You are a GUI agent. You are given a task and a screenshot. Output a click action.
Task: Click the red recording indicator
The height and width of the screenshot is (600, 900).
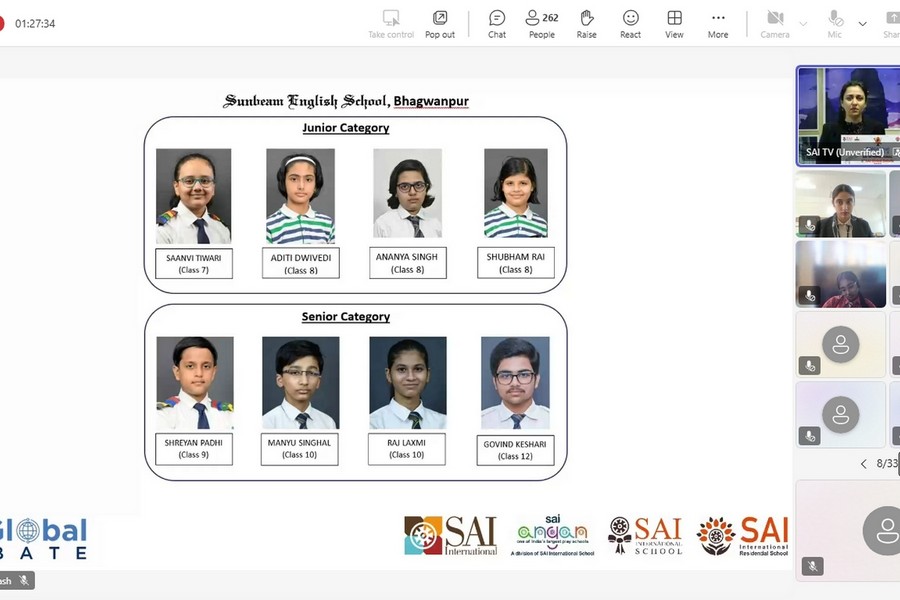tap(1, 23)
